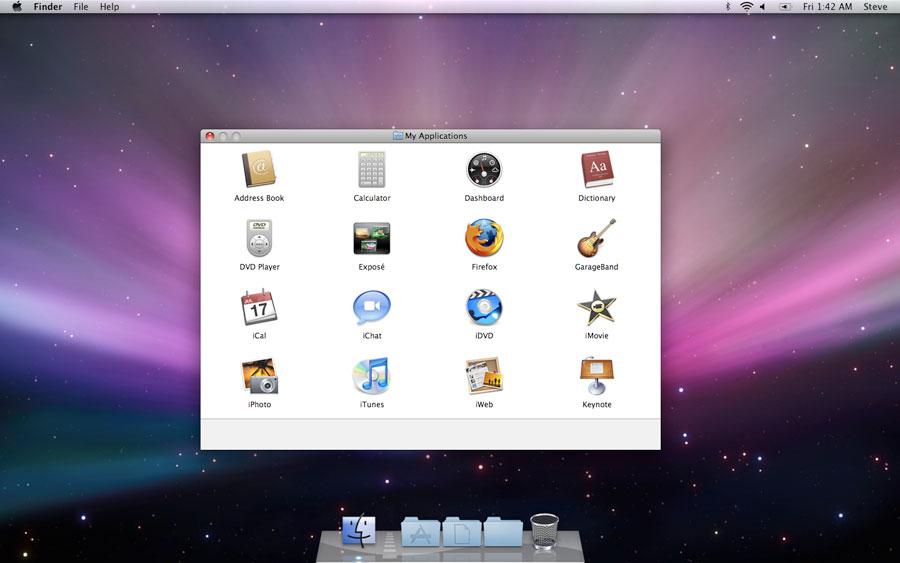Open the File menu

coord(81,7)
